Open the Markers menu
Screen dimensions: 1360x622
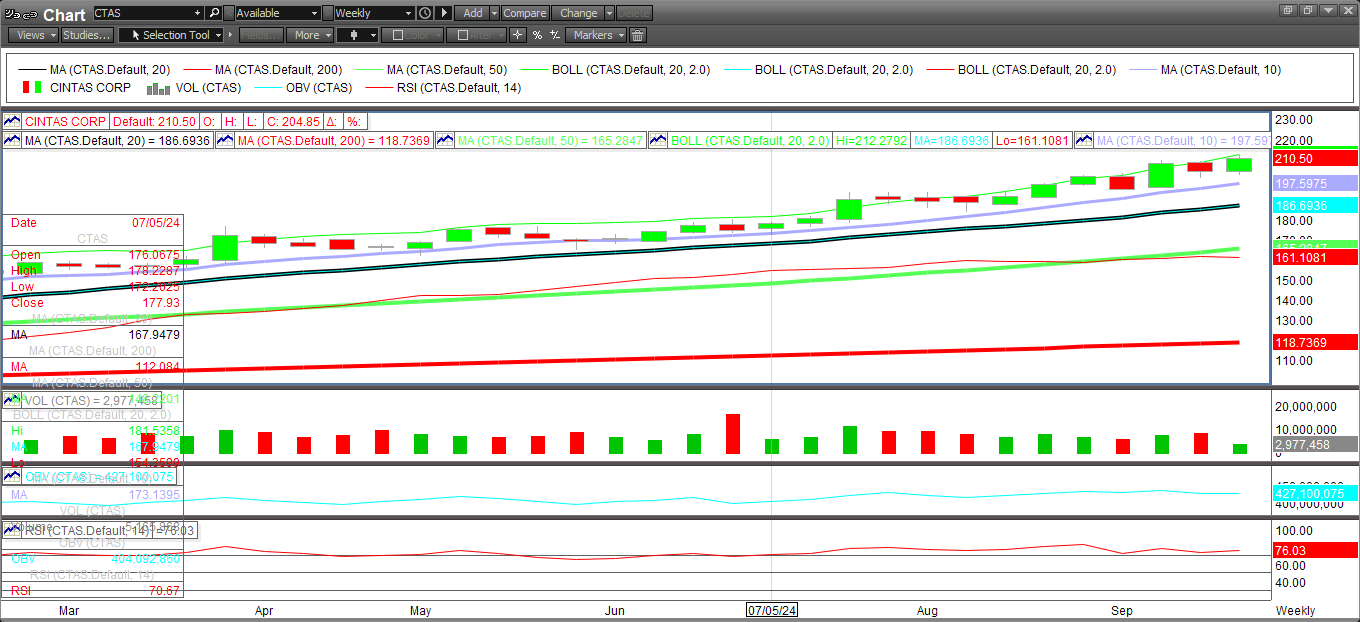pos(596,35)
